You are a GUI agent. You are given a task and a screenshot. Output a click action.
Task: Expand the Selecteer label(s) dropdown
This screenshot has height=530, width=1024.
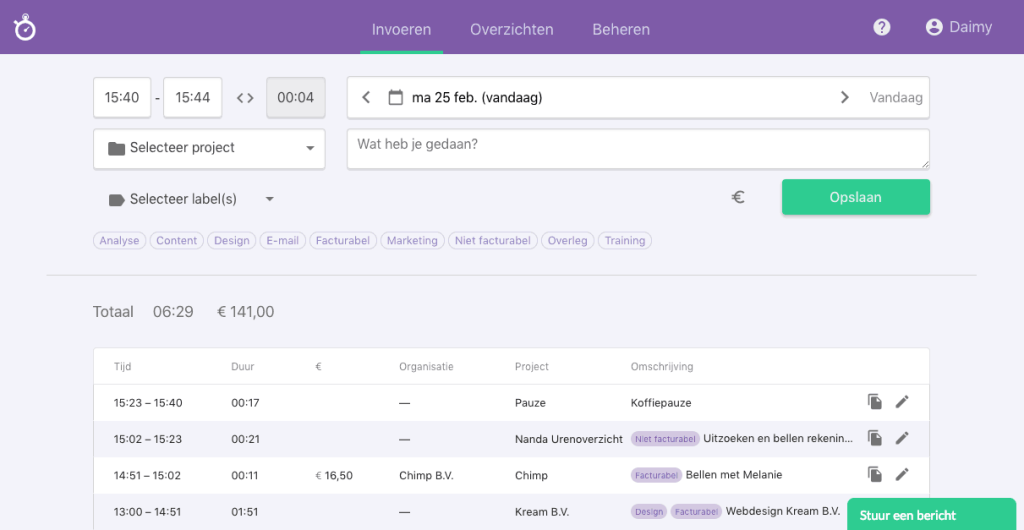pos(191,199)
